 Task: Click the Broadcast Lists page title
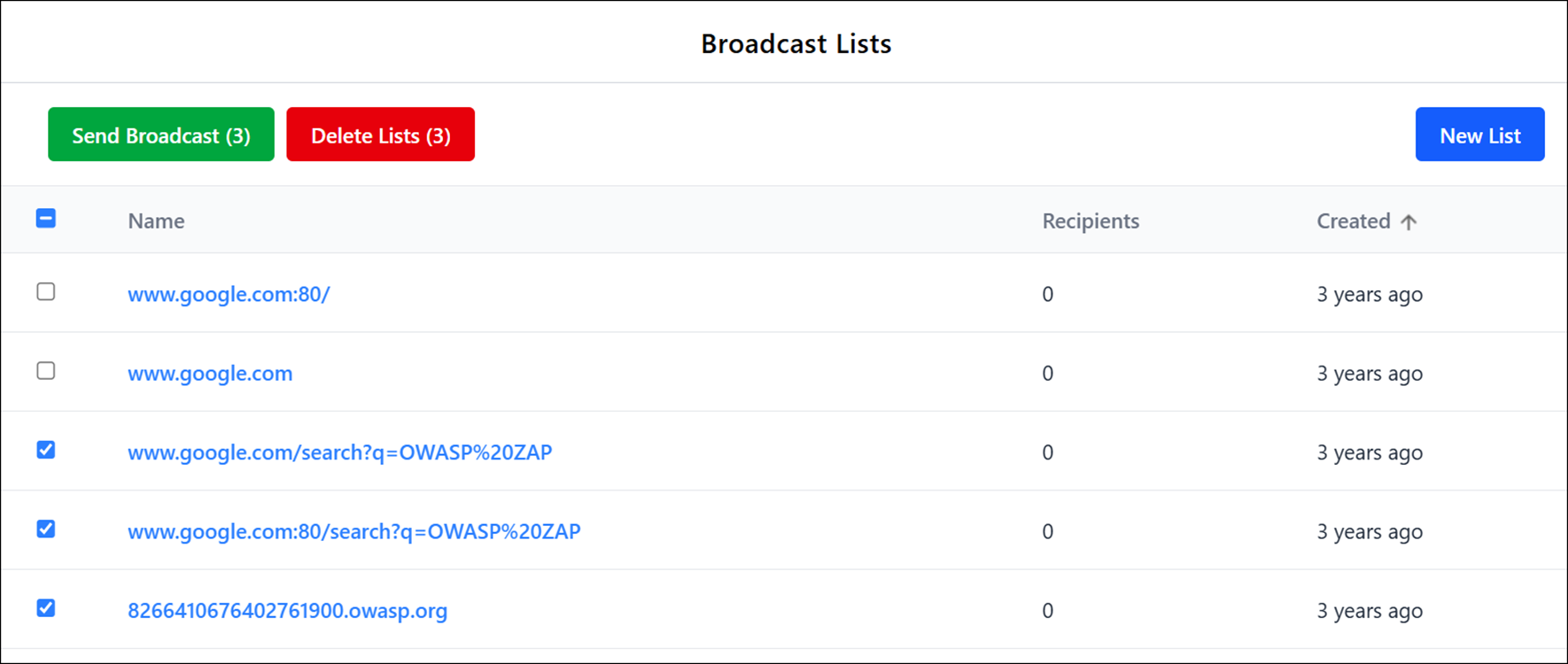coord(796,43)
